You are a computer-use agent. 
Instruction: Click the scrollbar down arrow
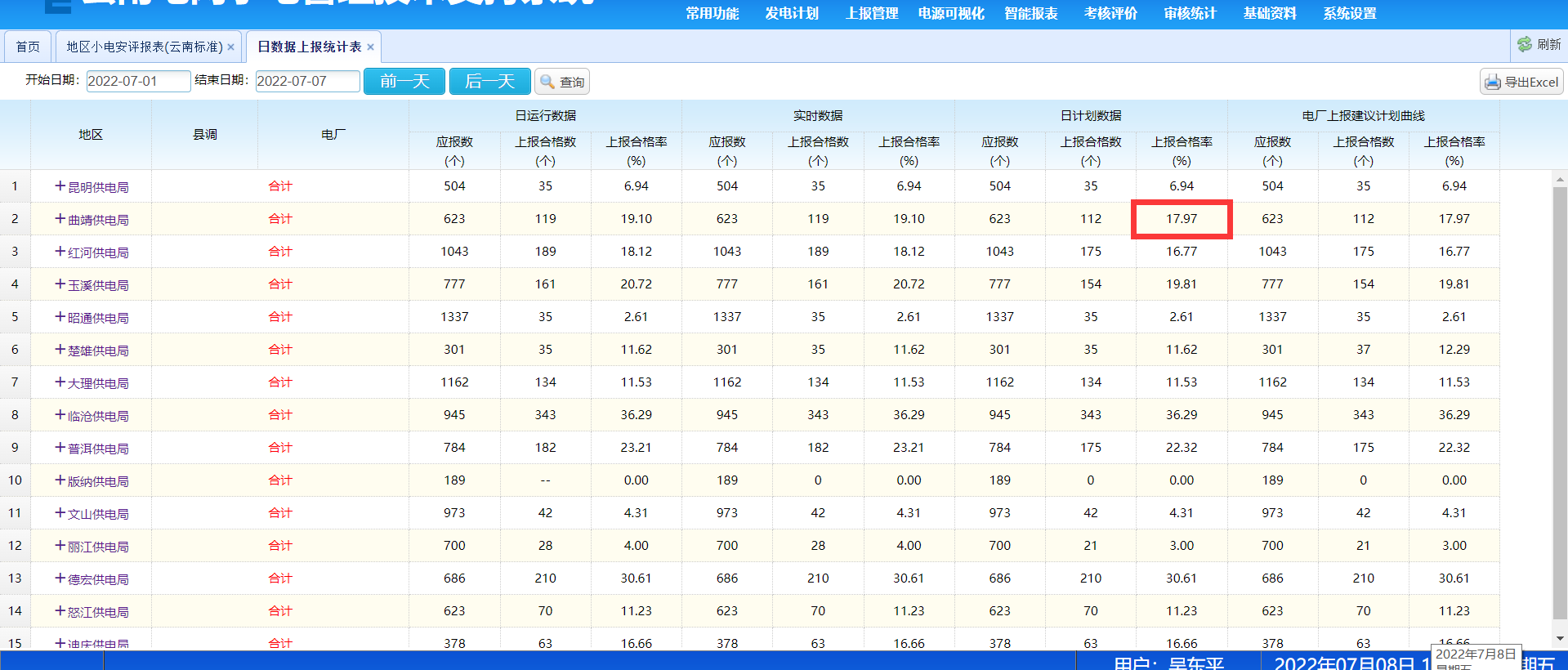coord(1560,638)
